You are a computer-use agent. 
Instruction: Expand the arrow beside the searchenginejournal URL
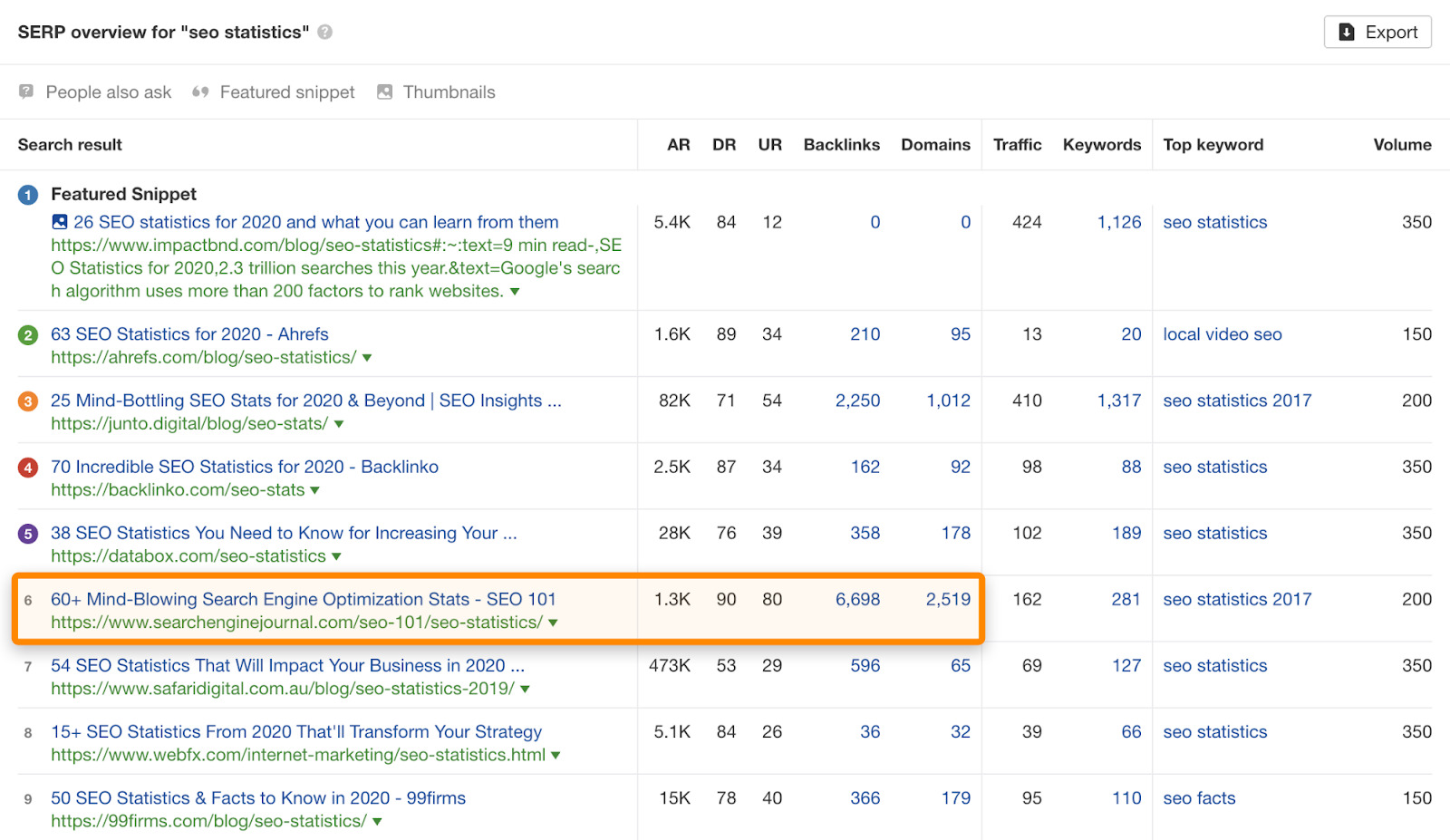click(554, 623)
